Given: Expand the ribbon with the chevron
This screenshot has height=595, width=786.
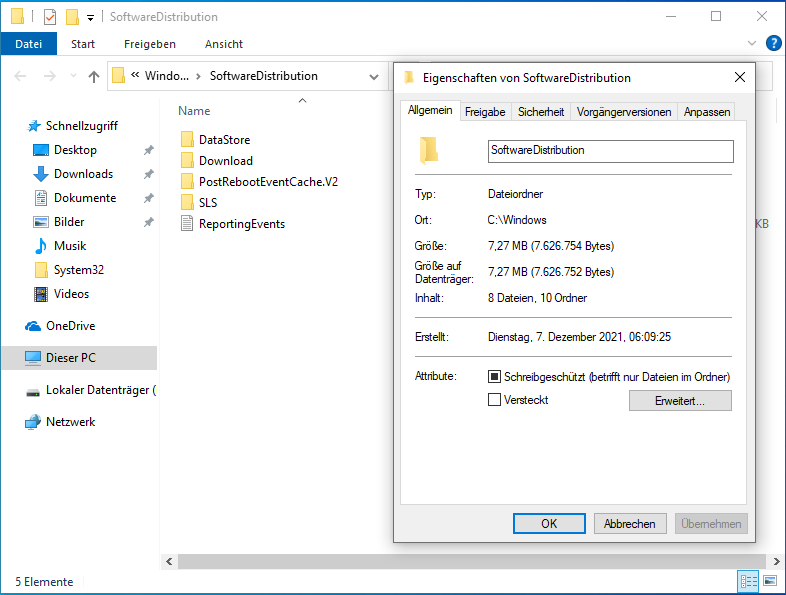Looking at the screenshot, I should (x=753, y=43).
